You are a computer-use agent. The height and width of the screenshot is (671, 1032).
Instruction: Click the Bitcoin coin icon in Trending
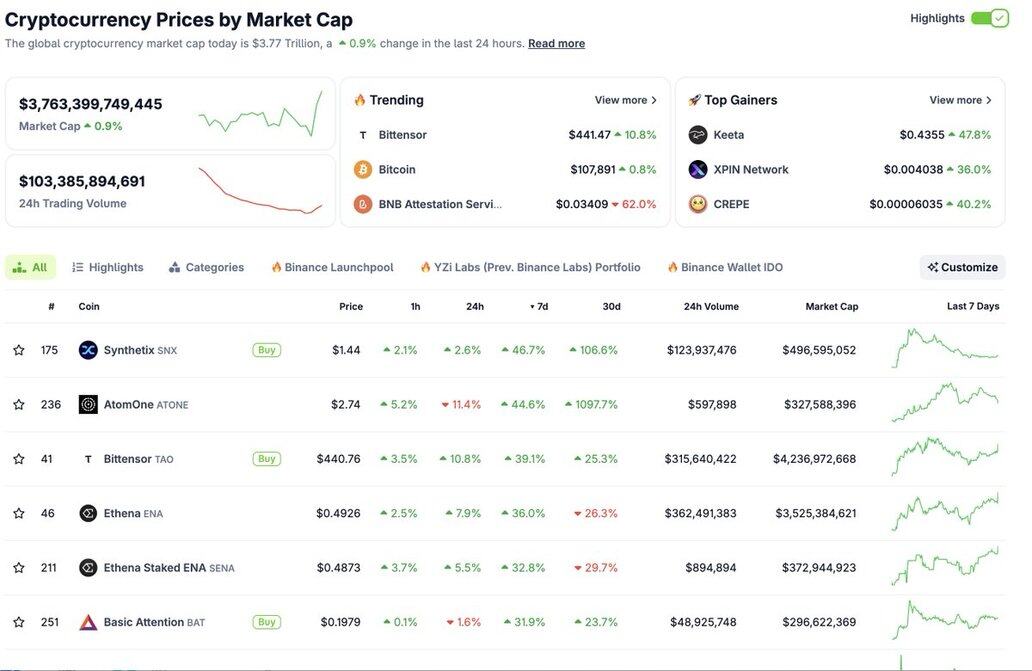(x=363, y=170)
